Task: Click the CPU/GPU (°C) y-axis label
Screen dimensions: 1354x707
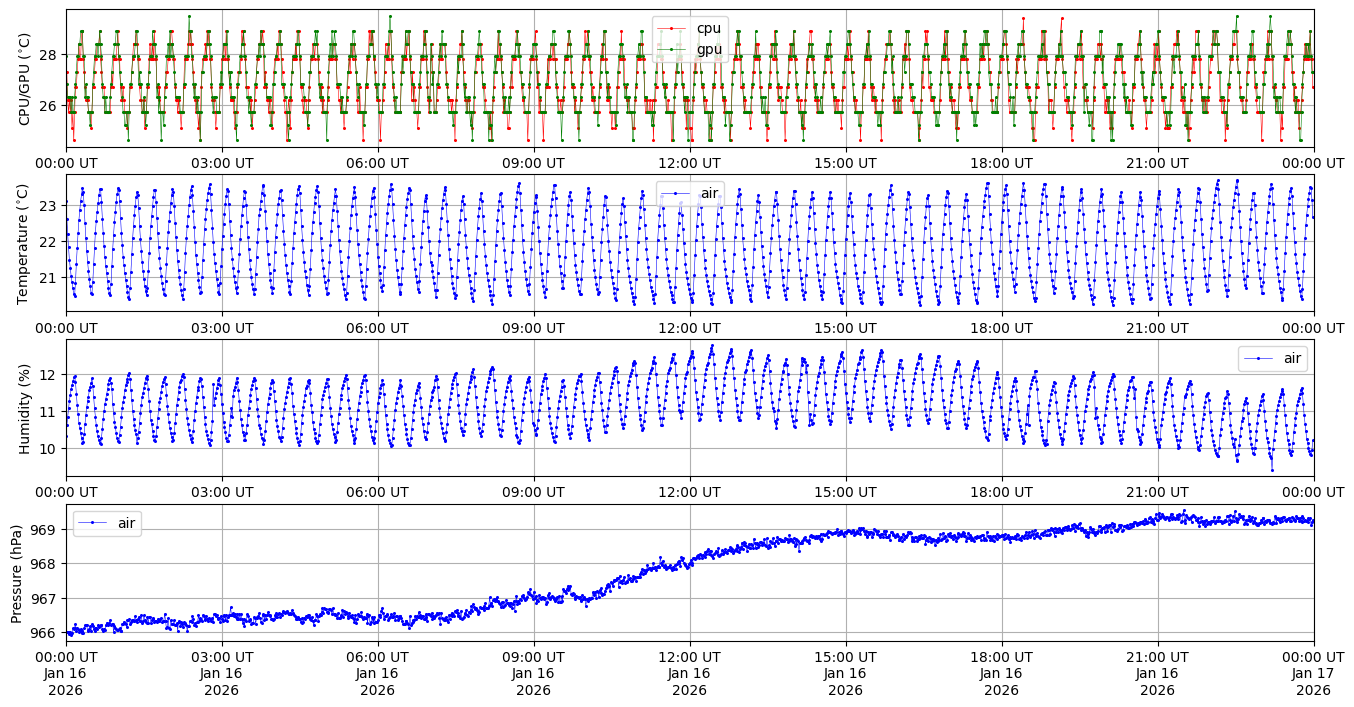Action: [x=25, y=79]
